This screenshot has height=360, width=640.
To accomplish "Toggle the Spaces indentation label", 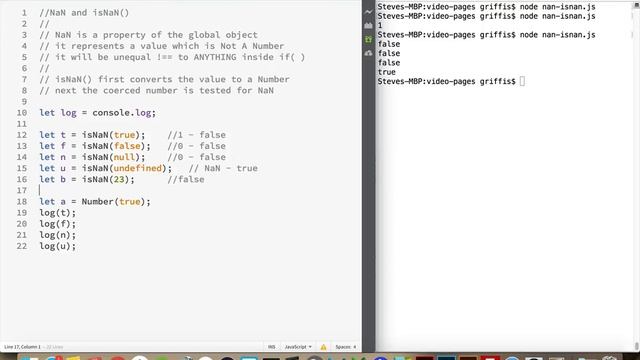I will (343, 347).
